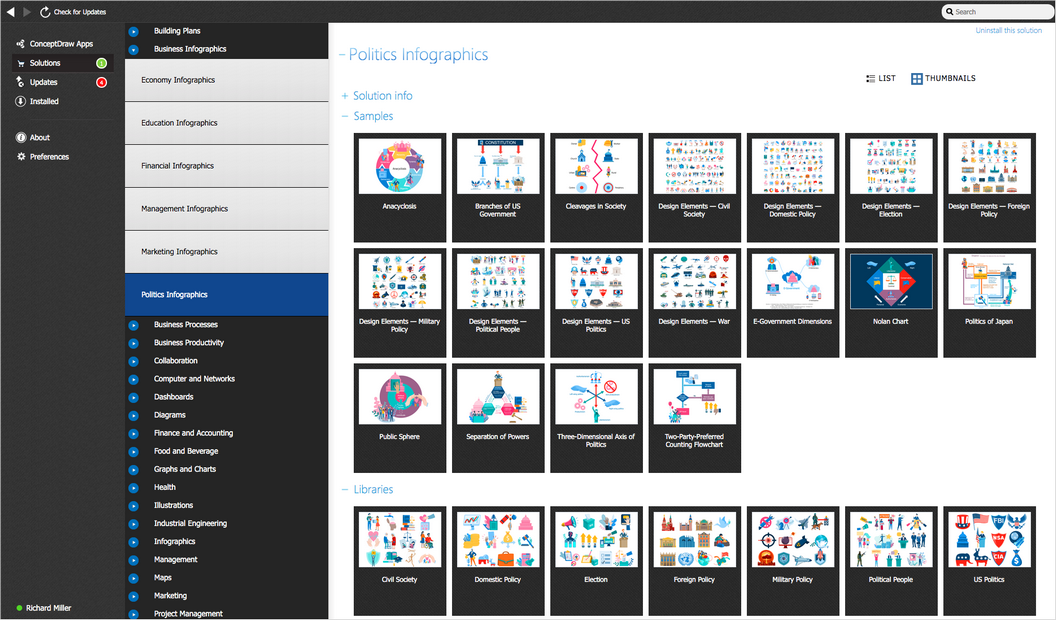The height and width of the screenshot is (620, 1056).
Task: Click the Solutions green count badge
Action: (102, 63)
